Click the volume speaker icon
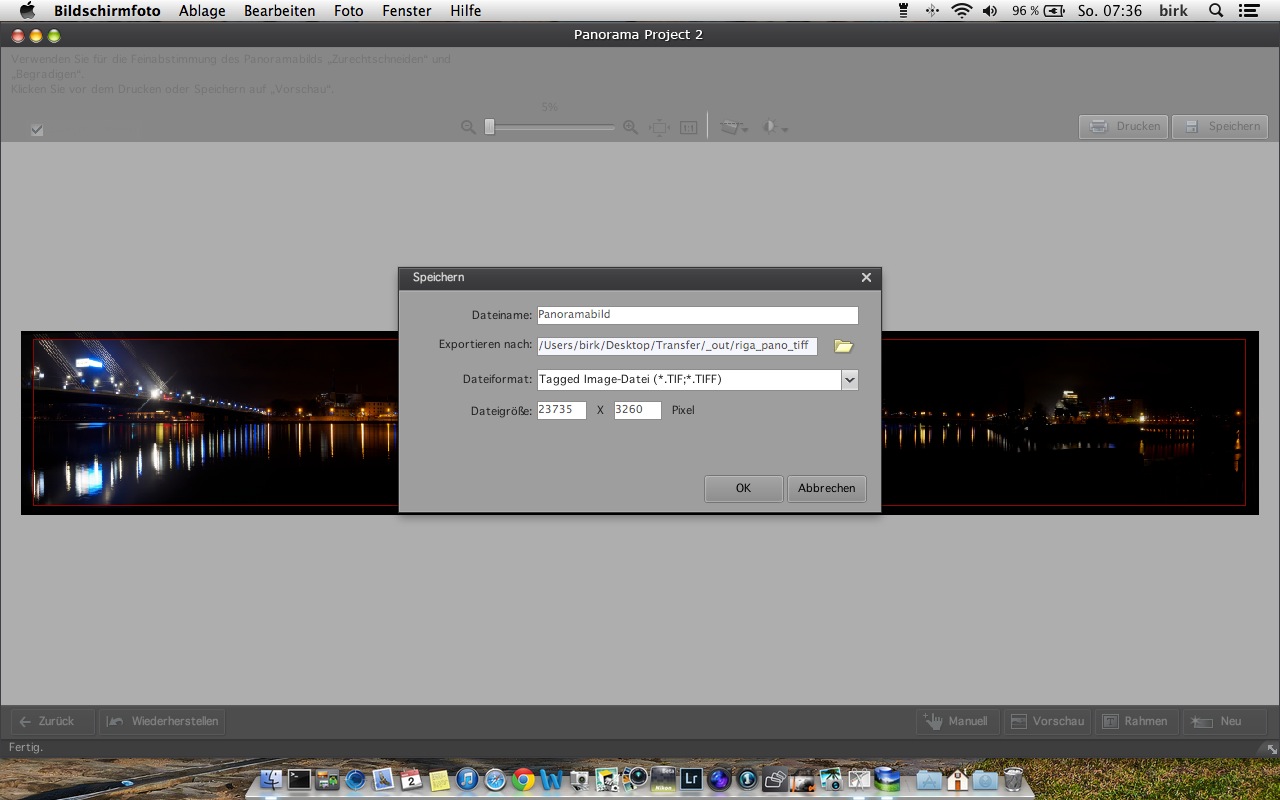 click(x=990, y=11)
